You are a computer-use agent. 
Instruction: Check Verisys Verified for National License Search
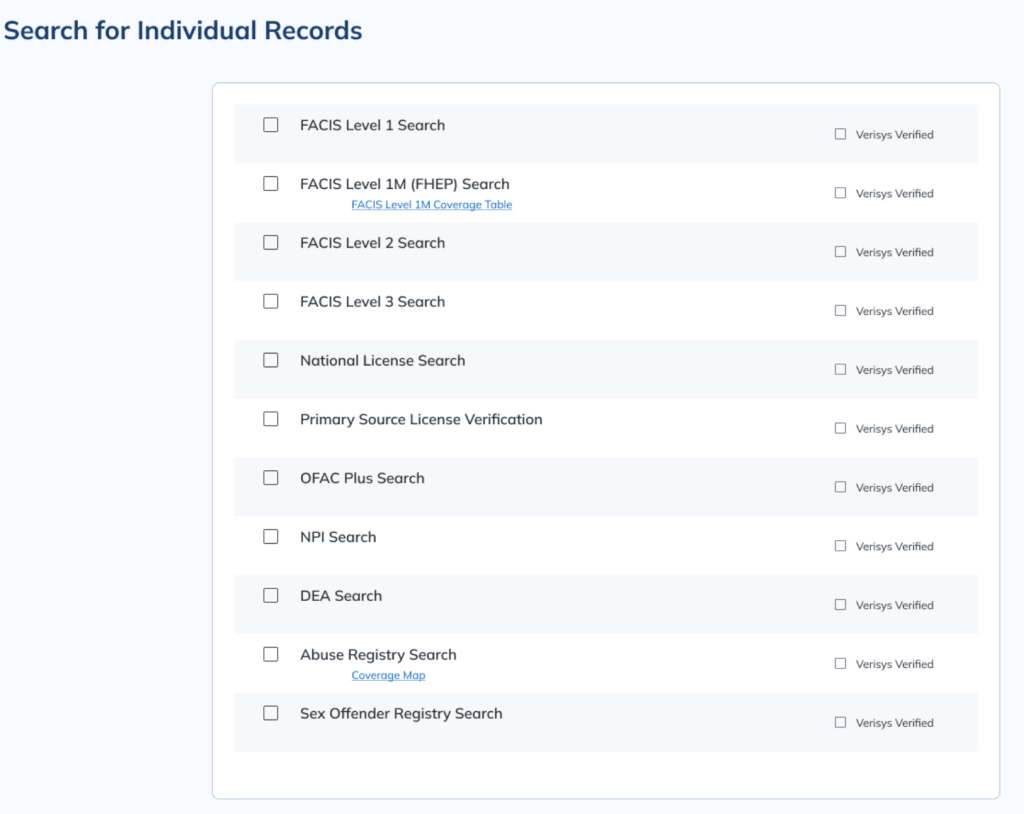pyautogui.click(x=840, y=369)
